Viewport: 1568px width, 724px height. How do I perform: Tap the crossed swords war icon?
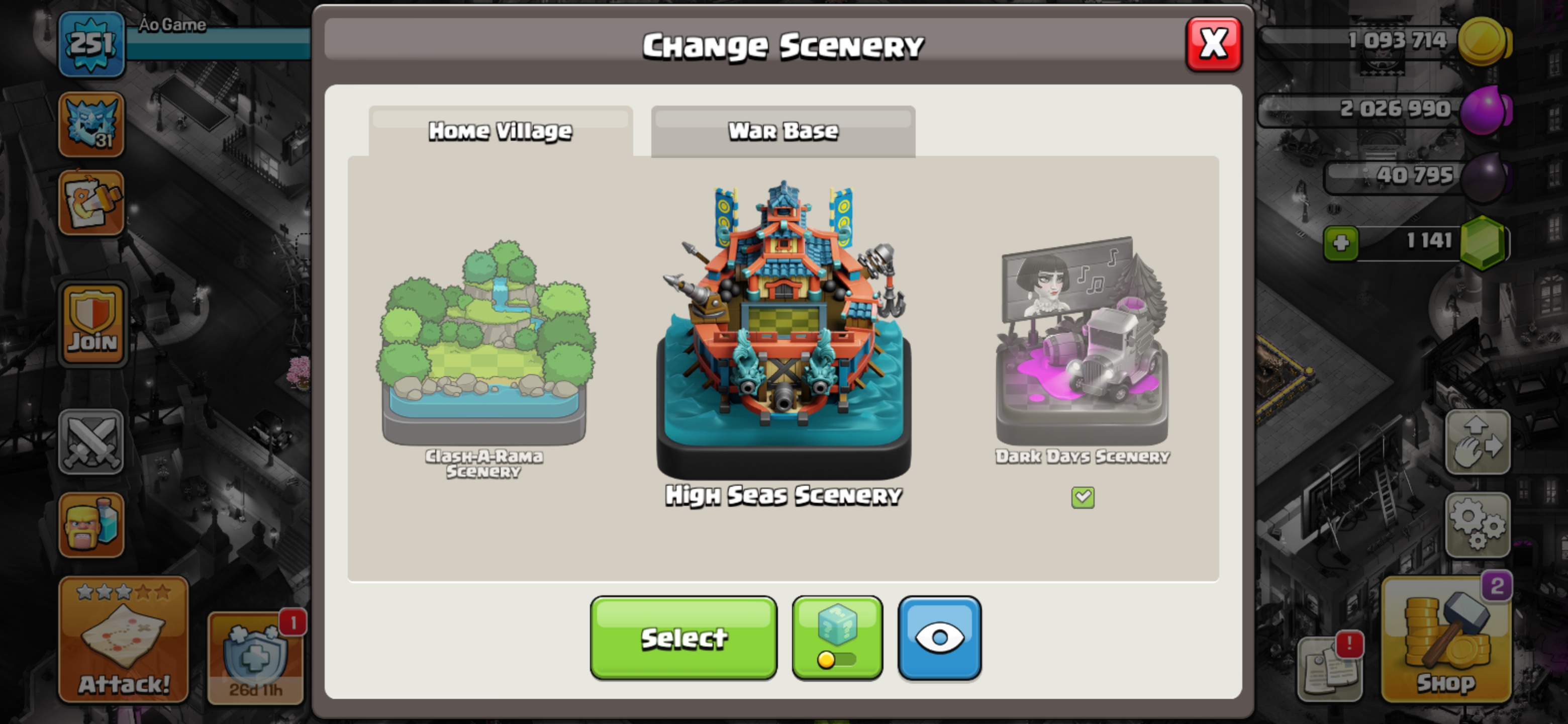[x=91, y=441]
